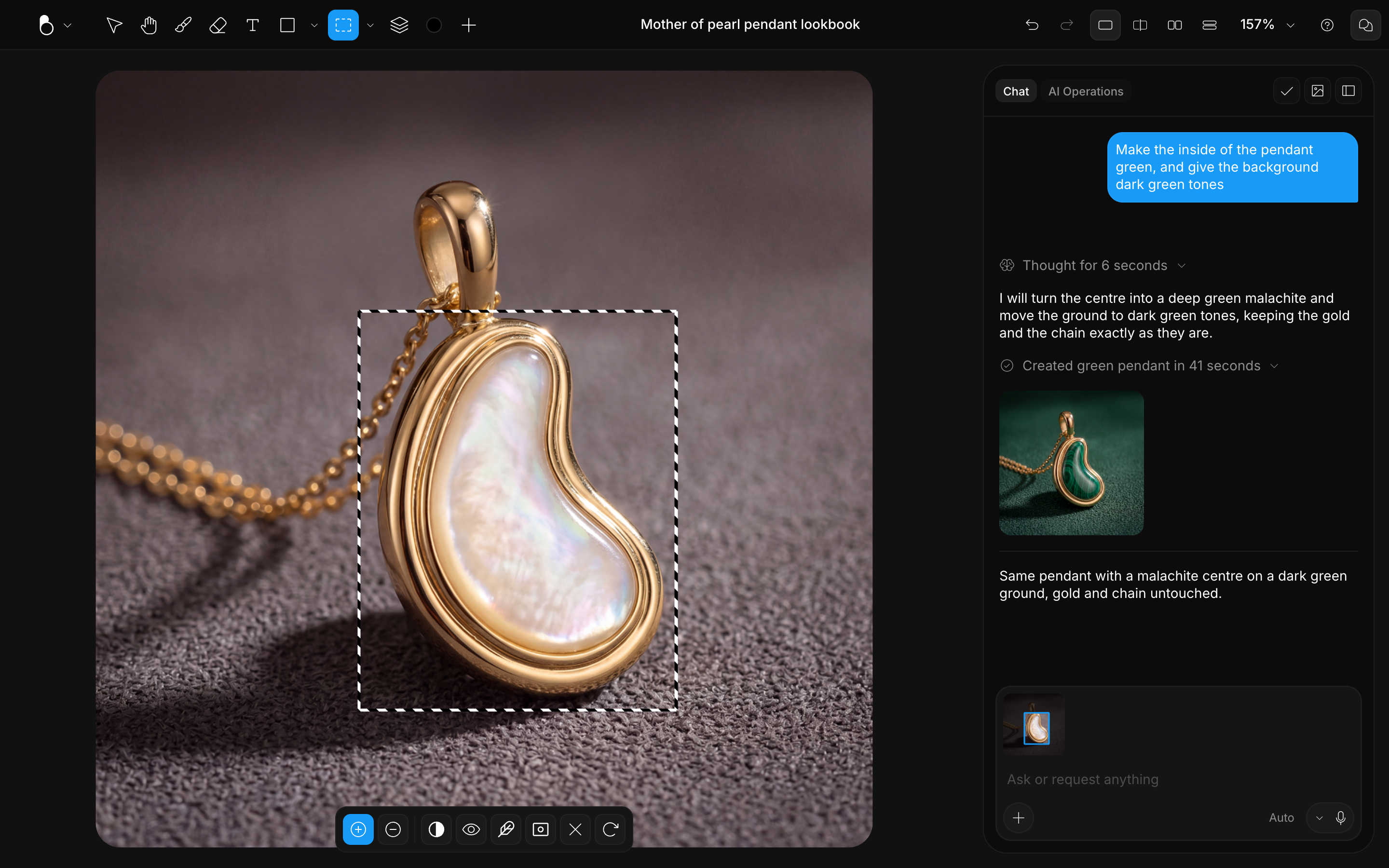1389x868 pixels.
Task: Click the undo arrow
Action: point(1032,25)
